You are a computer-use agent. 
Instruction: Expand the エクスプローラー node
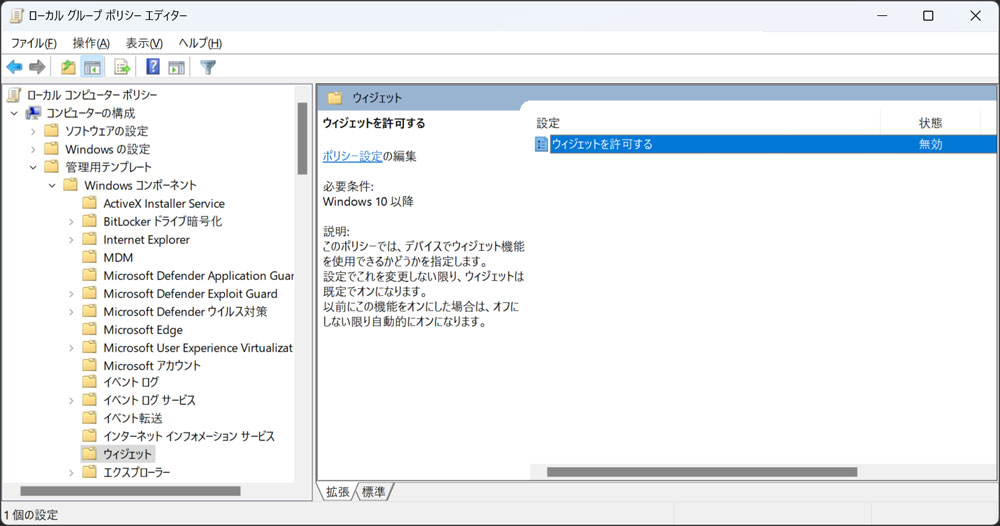pyautogui.click(x=71, y=472)
